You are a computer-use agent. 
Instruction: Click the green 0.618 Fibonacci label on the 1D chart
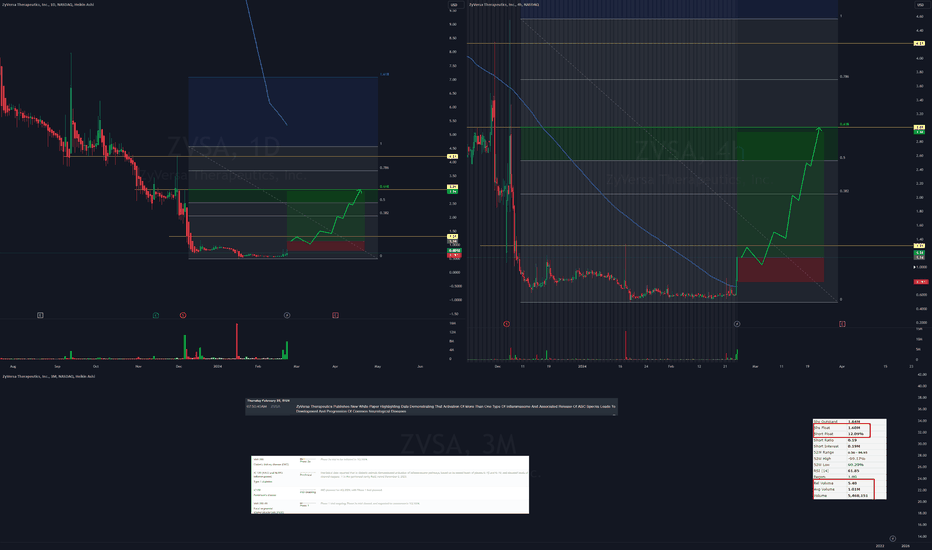click(385, 187)
